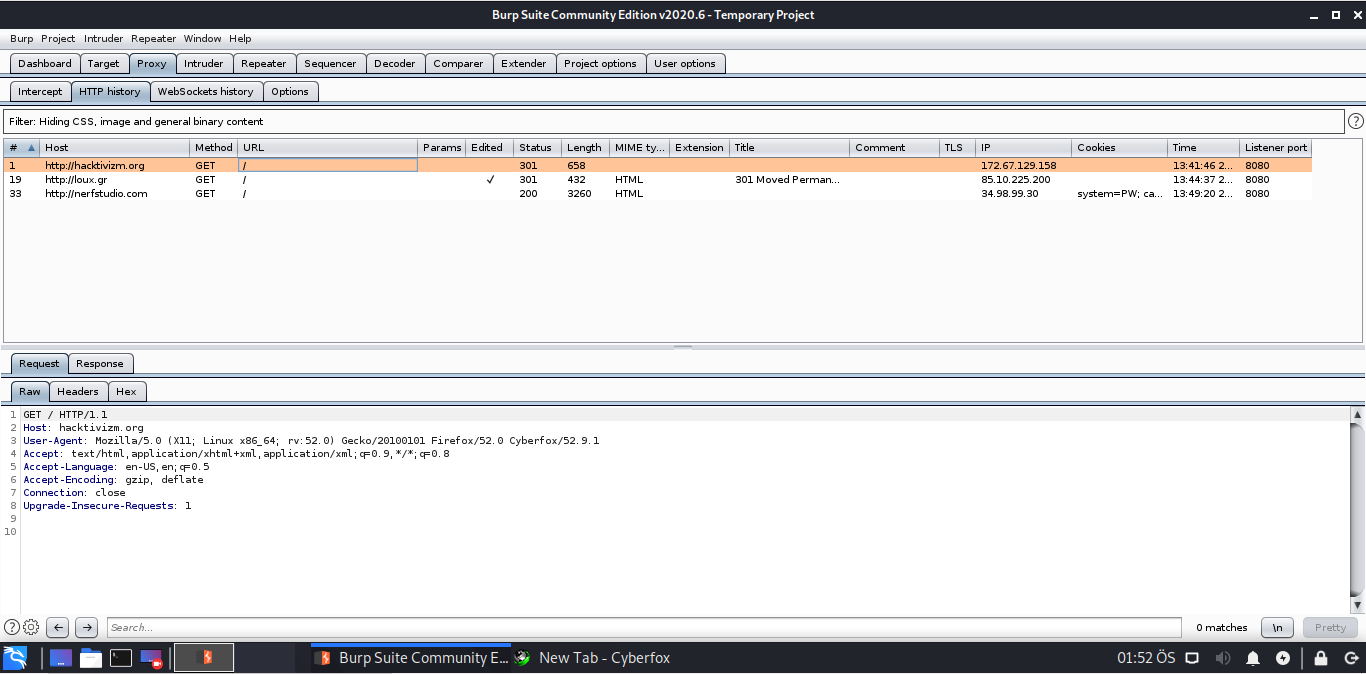Show desktop icon in taskbar
The height and width of the screenshot is (674, 1366).
click(60, 657)
